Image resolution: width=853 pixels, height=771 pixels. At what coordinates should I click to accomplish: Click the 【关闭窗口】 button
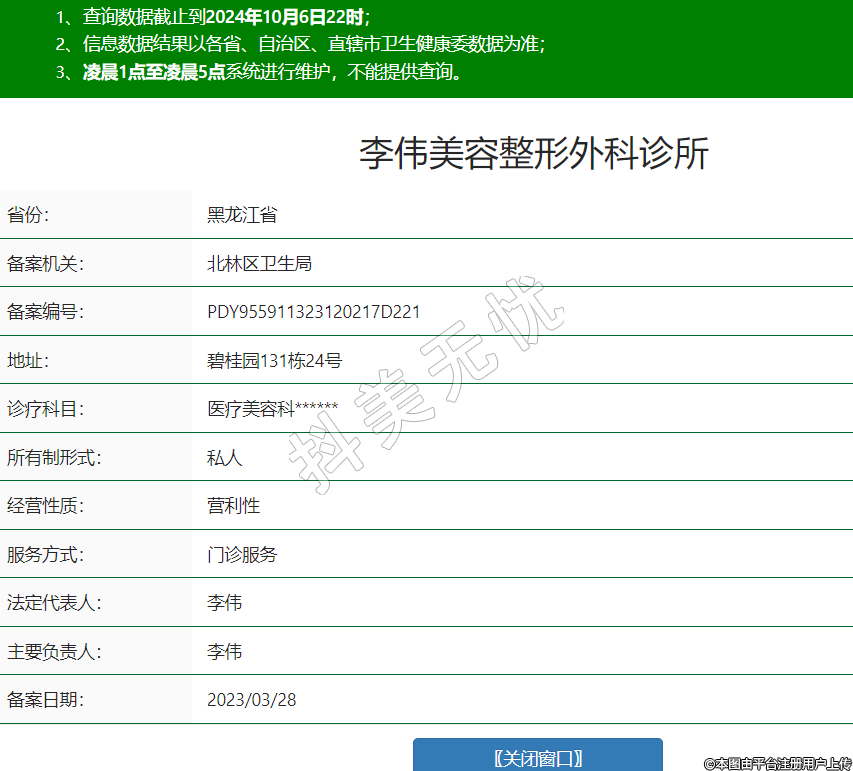pyautogui.click(x=538, y=757)
